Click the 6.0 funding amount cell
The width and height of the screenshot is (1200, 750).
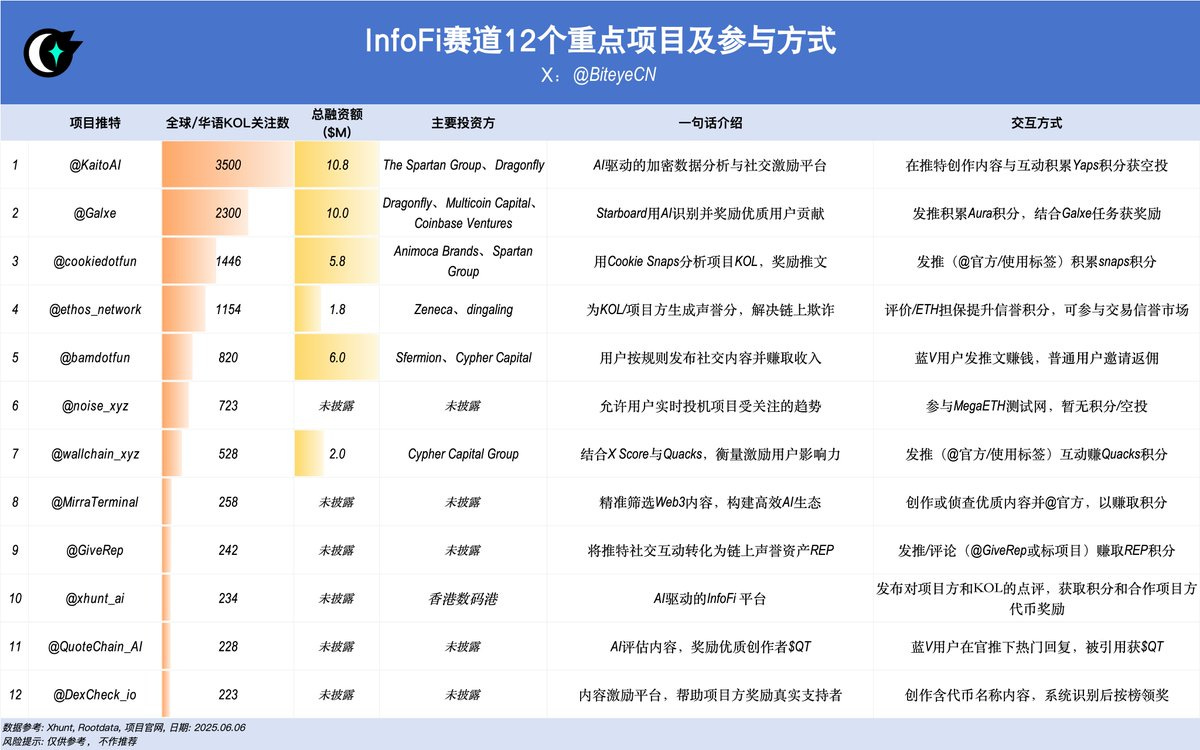[x=337, y=357]
